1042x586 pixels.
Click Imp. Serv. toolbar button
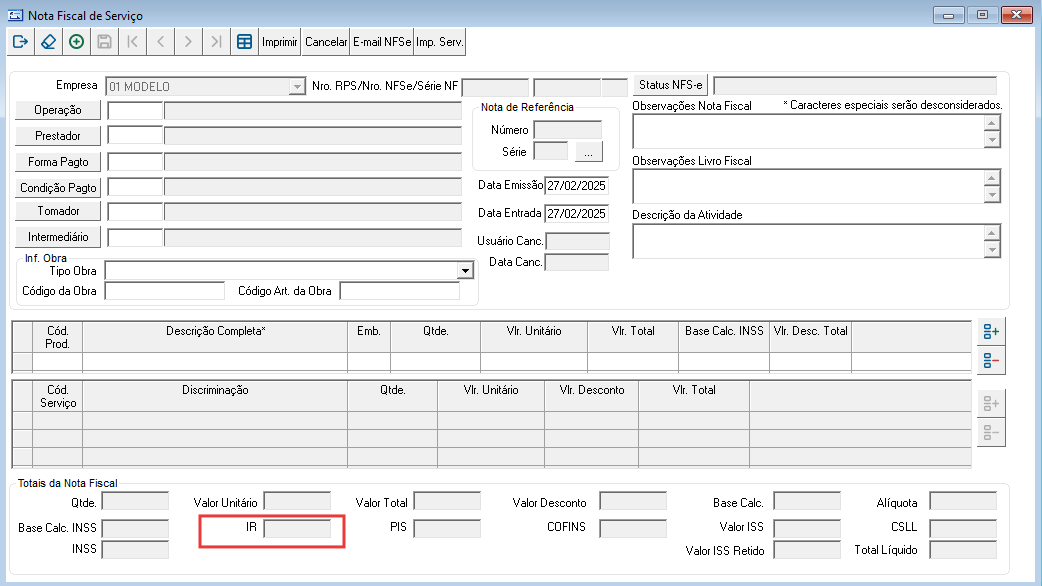tap(439, 42)
